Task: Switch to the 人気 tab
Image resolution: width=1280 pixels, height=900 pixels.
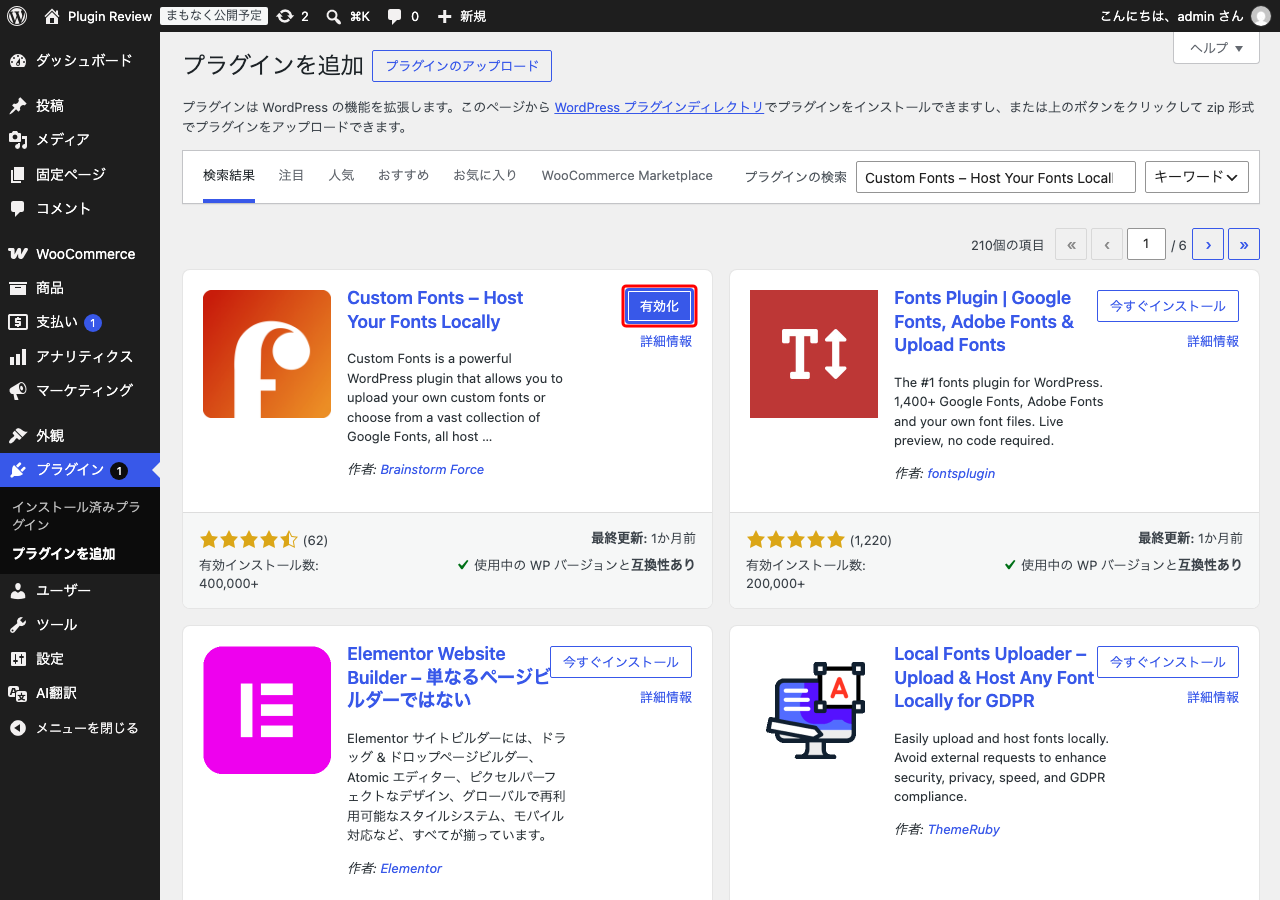Action: pyautogui.click(x=341, y=176)
